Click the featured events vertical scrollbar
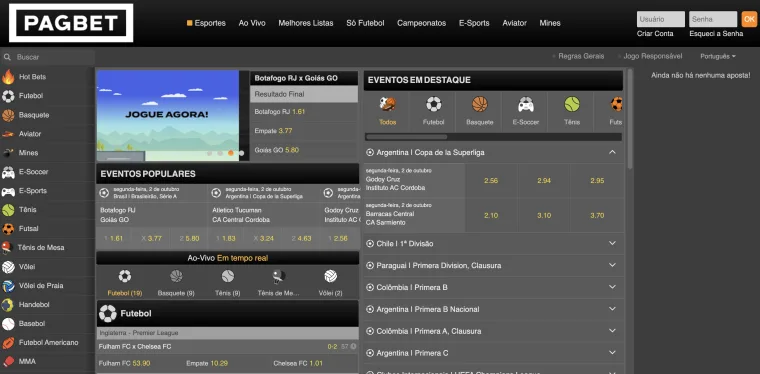This screenshot has height=374, width=760. point(630,119)
